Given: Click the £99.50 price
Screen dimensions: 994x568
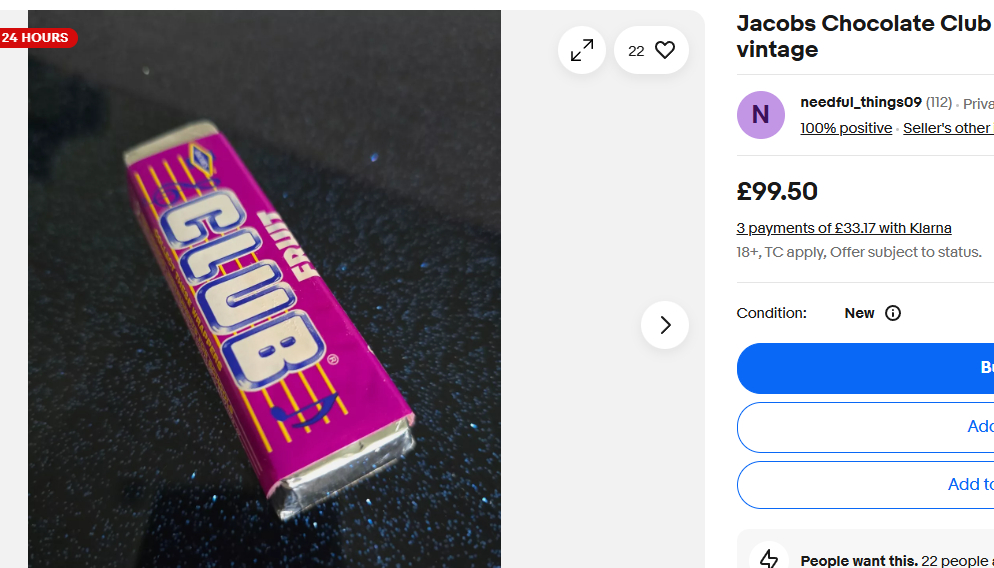Looking at the screenshot, I should coord(777,191).
